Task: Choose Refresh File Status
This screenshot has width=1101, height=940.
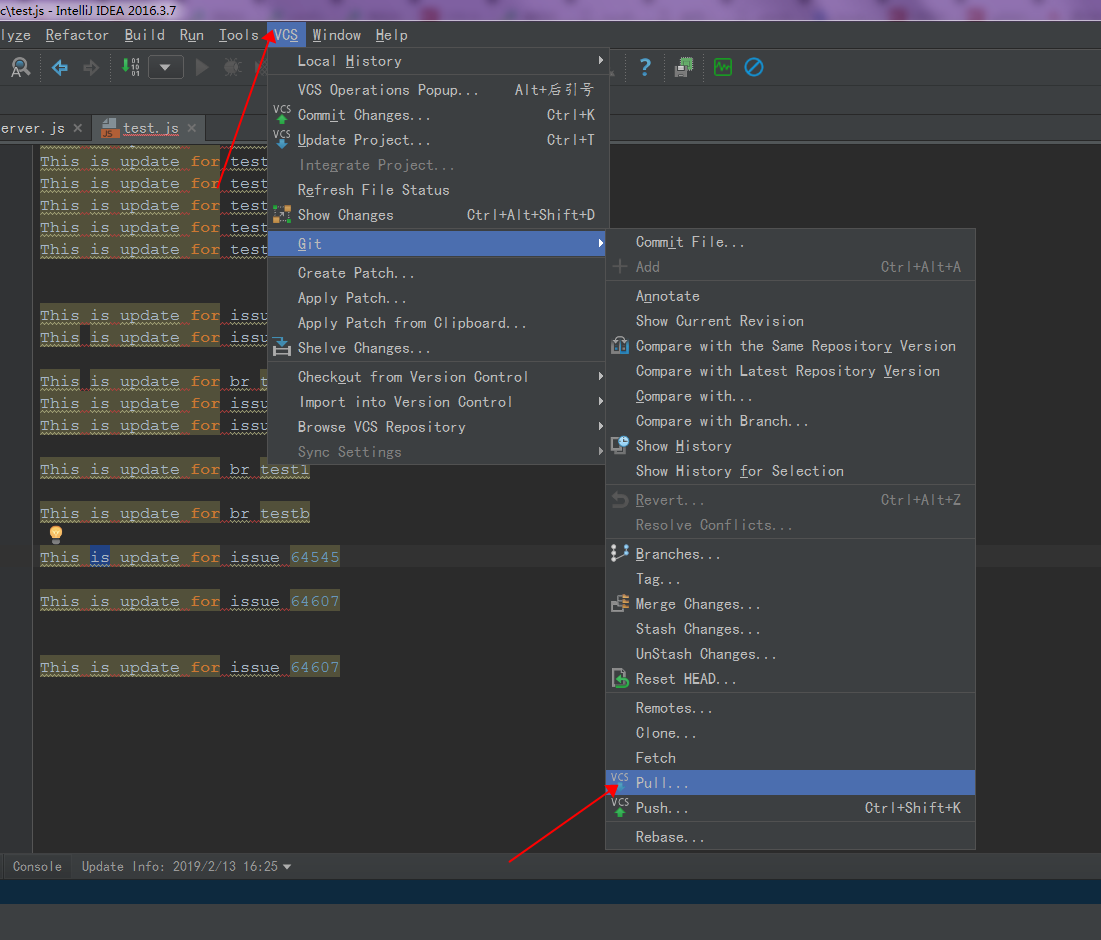Action: [438, 190]
